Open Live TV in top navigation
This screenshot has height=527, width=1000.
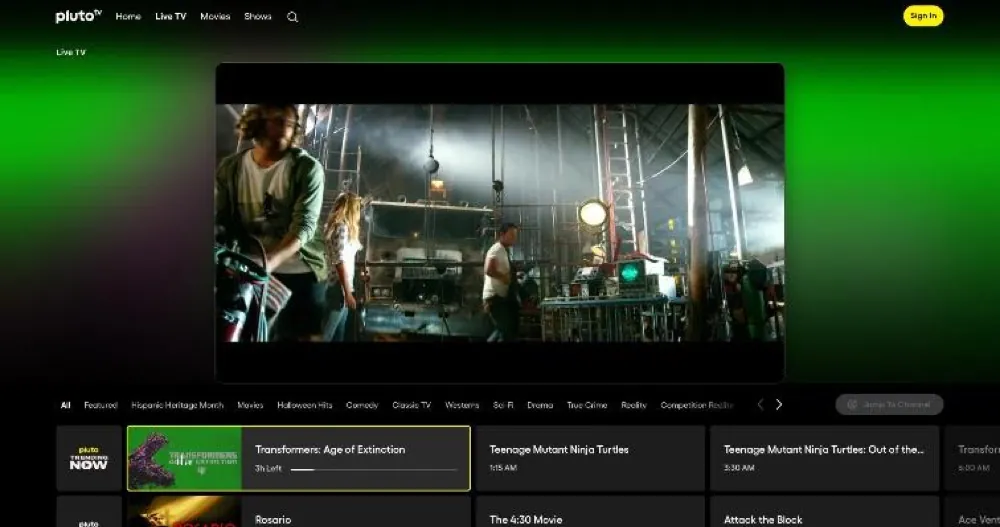click(x=170, y=16)
